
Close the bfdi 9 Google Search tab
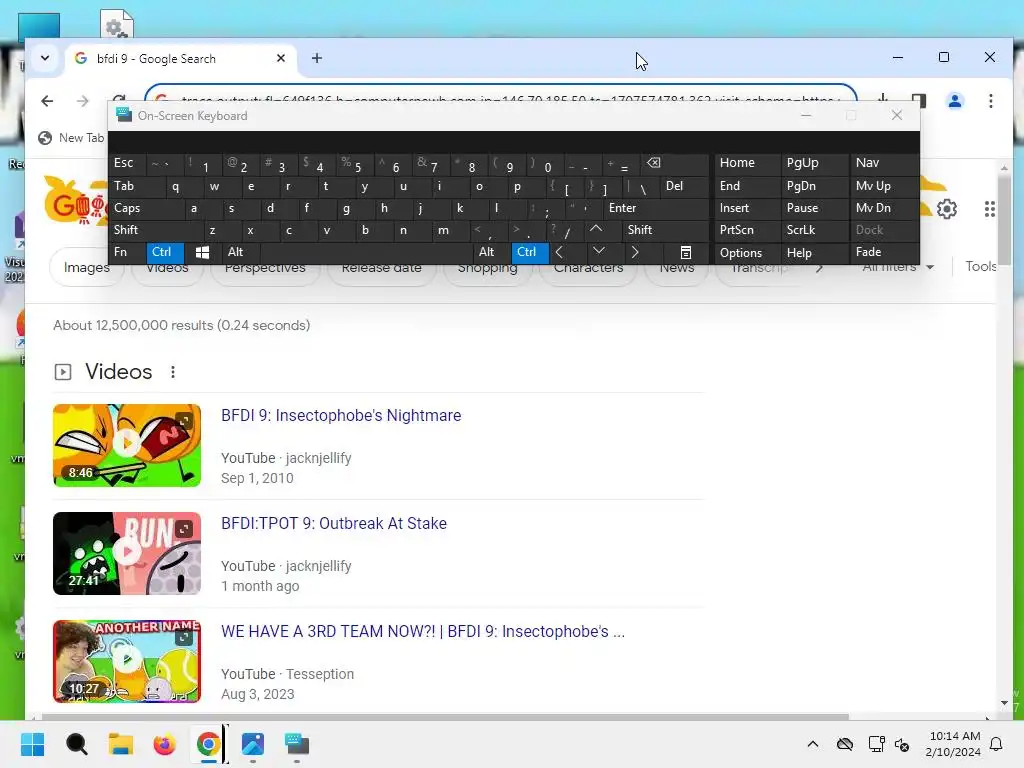281,58
